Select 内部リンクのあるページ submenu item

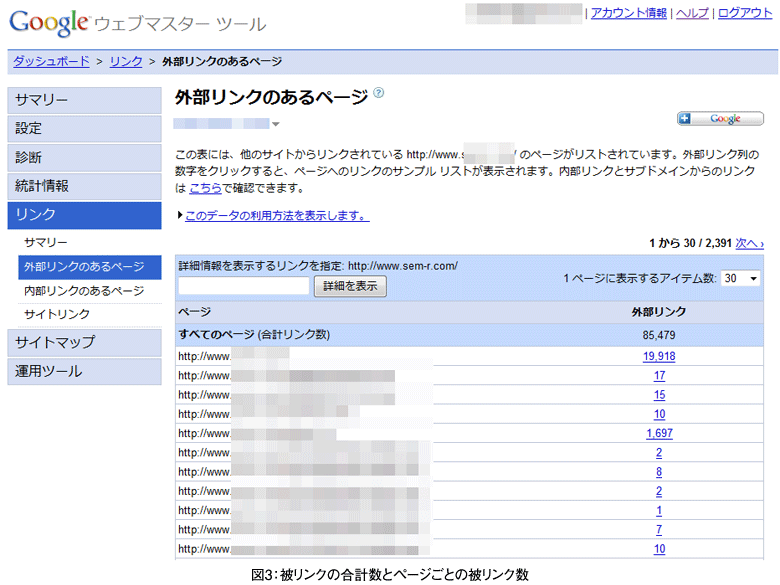(84, 291)
